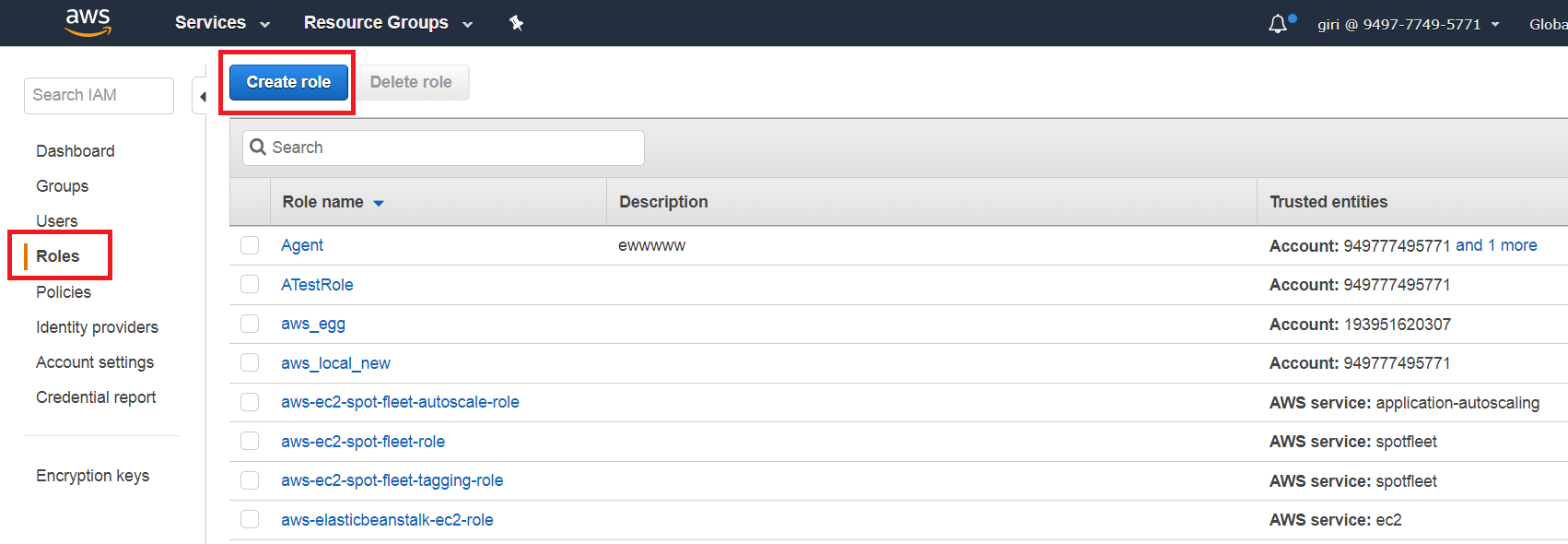Sort by Role name arrow icon
Screen dimensions: 1568x544
click(x=379, y=203)
